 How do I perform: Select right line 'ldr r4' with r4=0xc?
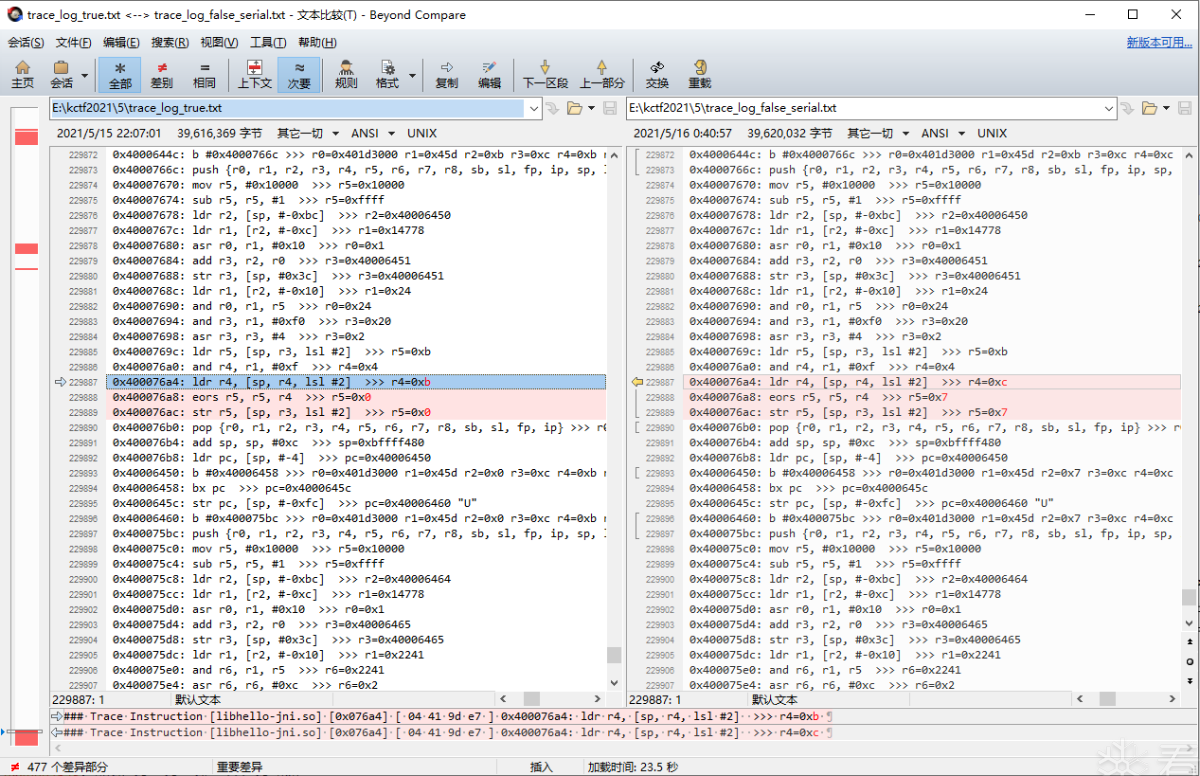(x=933, y=382)
